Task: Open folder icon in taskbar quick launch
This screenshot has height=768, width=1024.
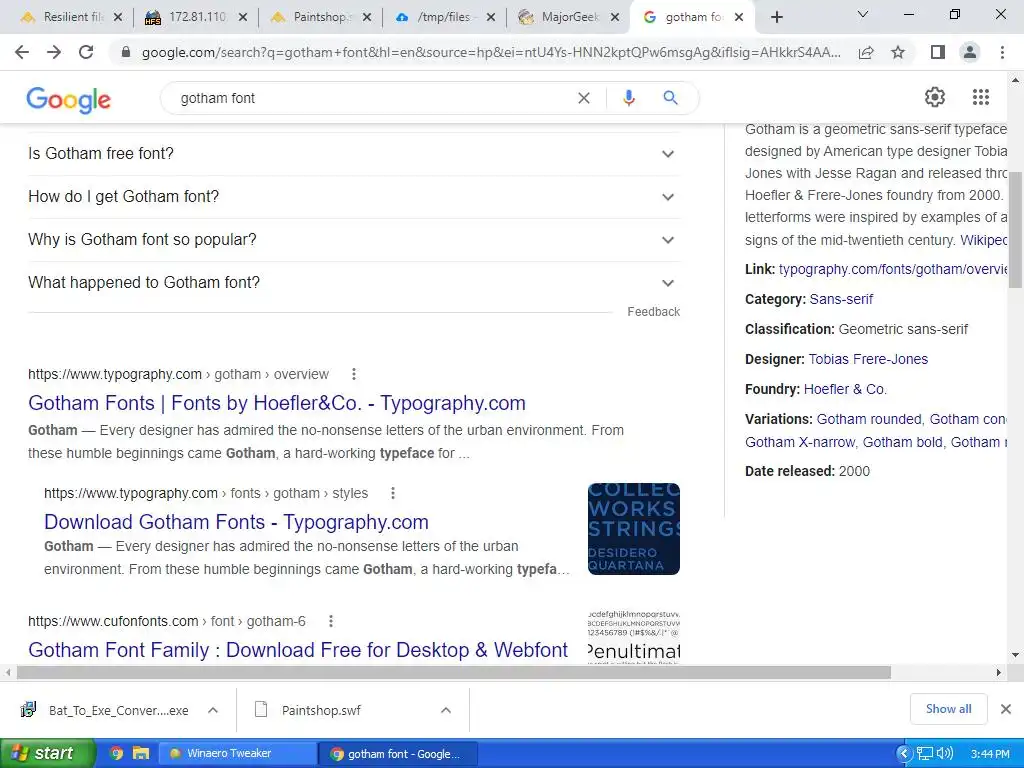Action: click(x=140, y=754)
